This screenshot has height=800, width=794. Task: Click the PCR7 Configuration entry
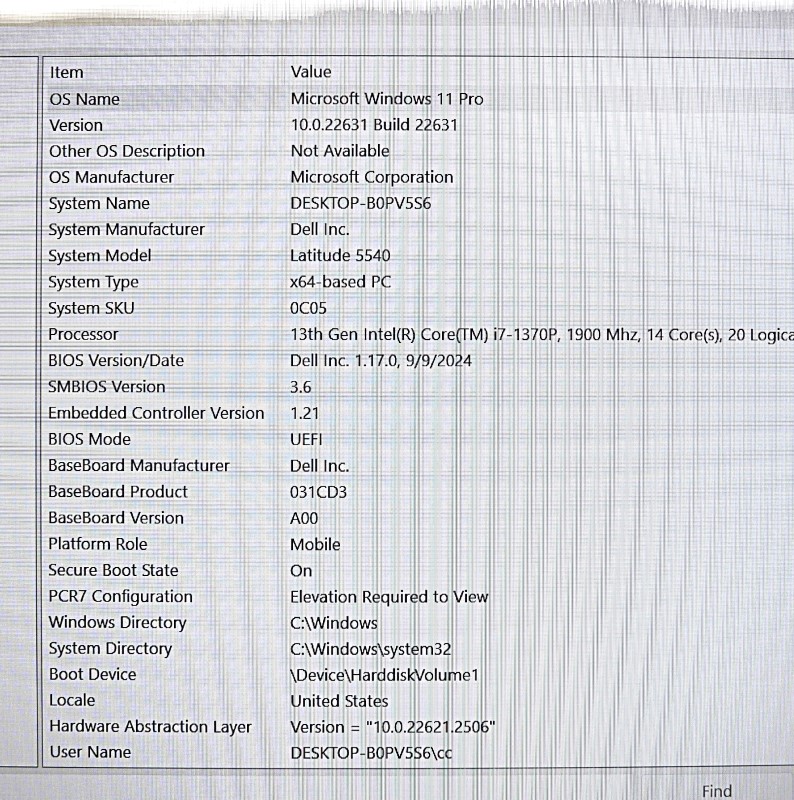(120, 596)
